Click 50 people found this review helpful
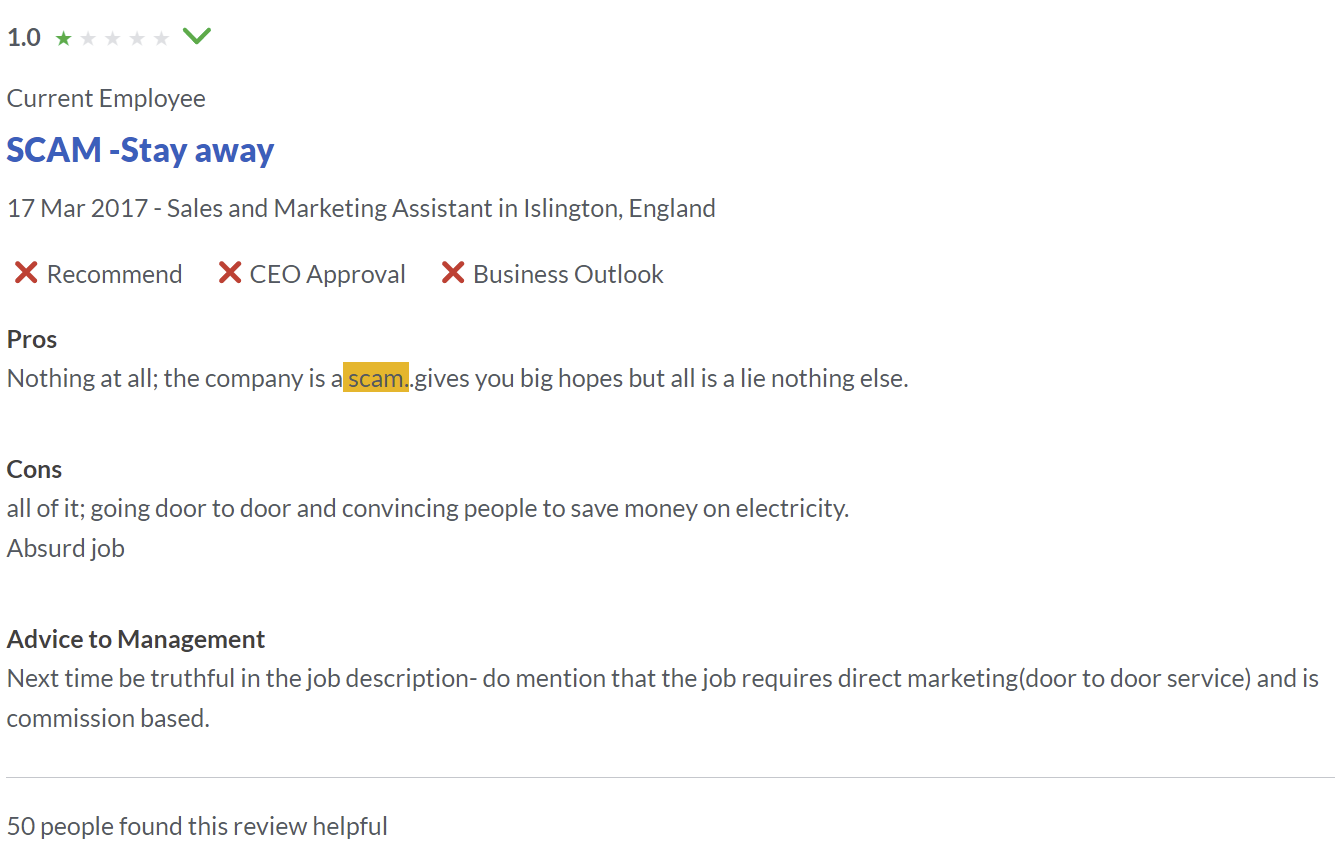1335x858 pixels. click(197, 827)
